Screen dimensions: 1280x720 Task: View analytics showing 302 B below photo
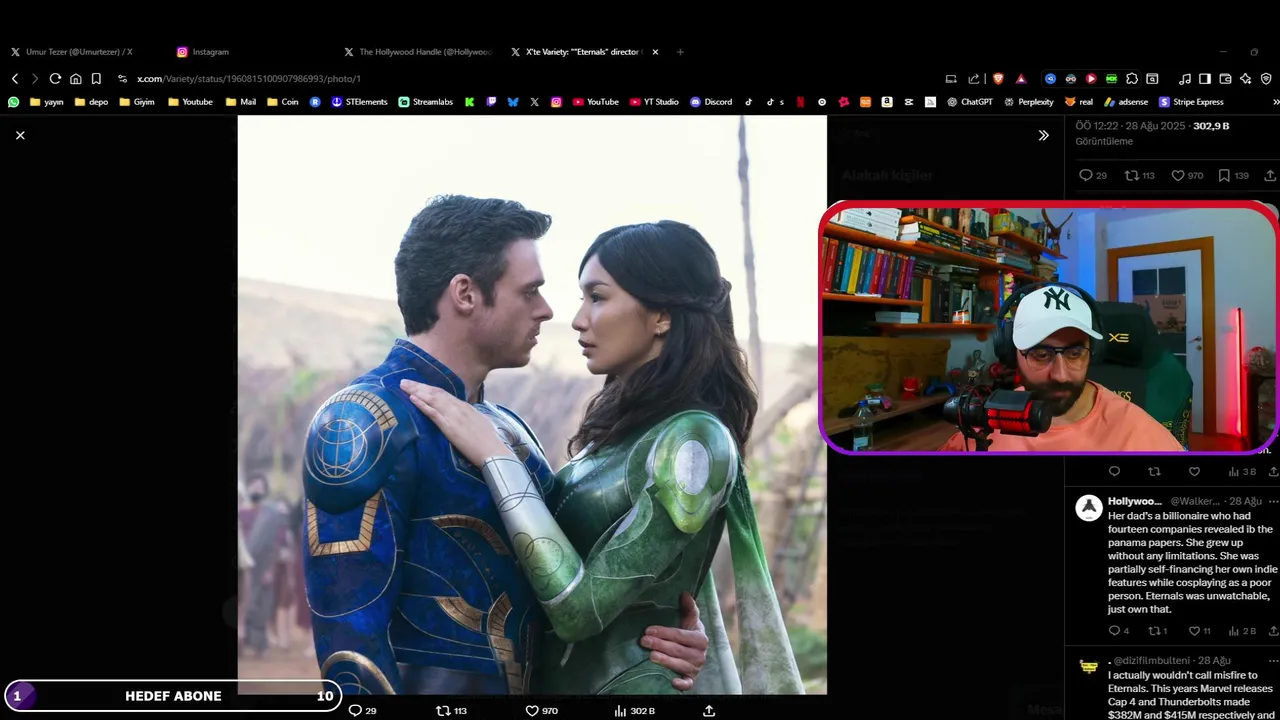[x=635, y=710]
